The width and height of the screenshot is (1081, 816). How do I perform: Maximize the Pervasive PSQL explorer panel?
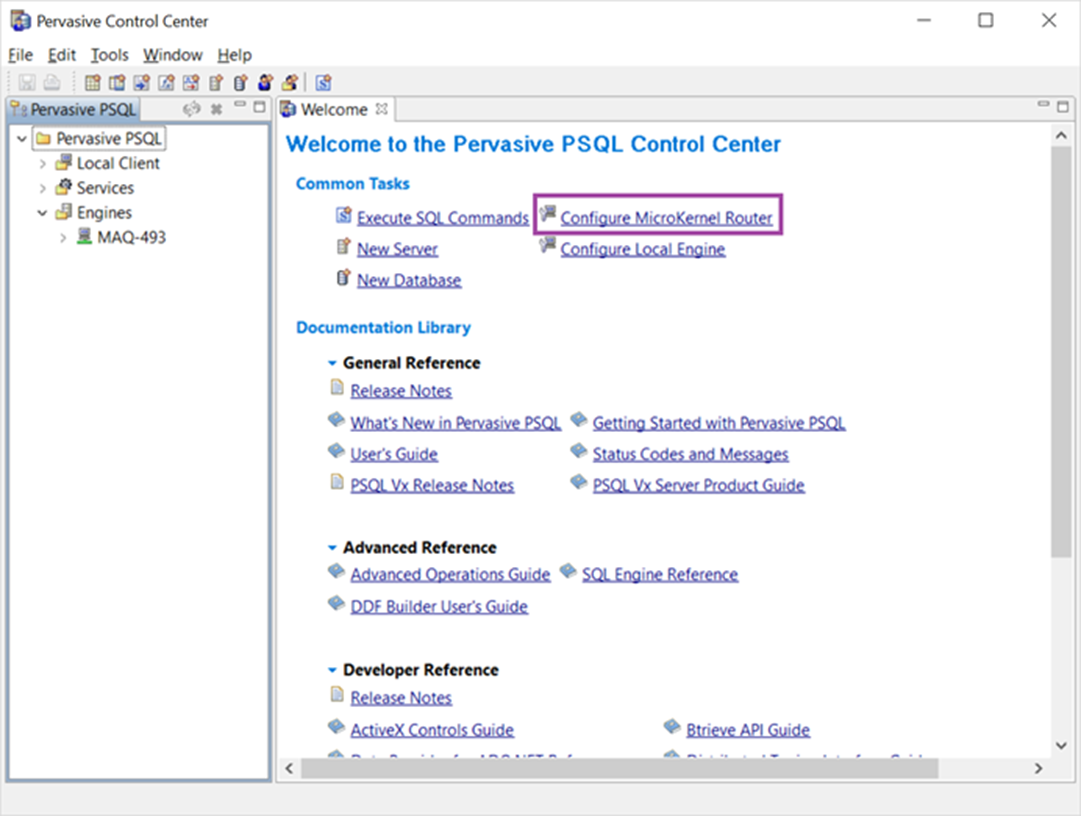point(259,107)
